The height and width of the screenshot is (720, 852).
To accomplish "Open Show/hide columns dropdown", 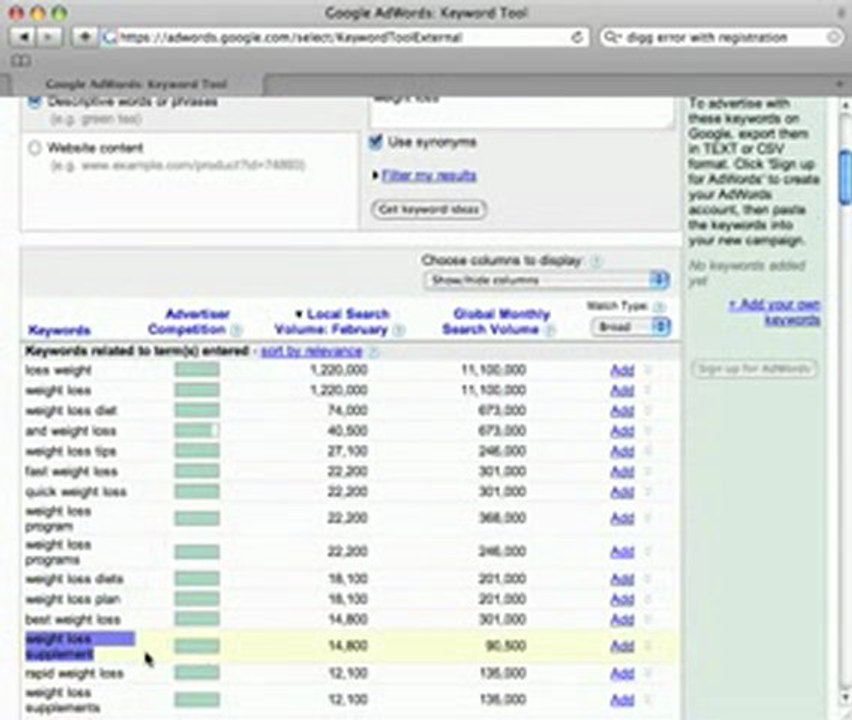I will click(x=546, y=280).
